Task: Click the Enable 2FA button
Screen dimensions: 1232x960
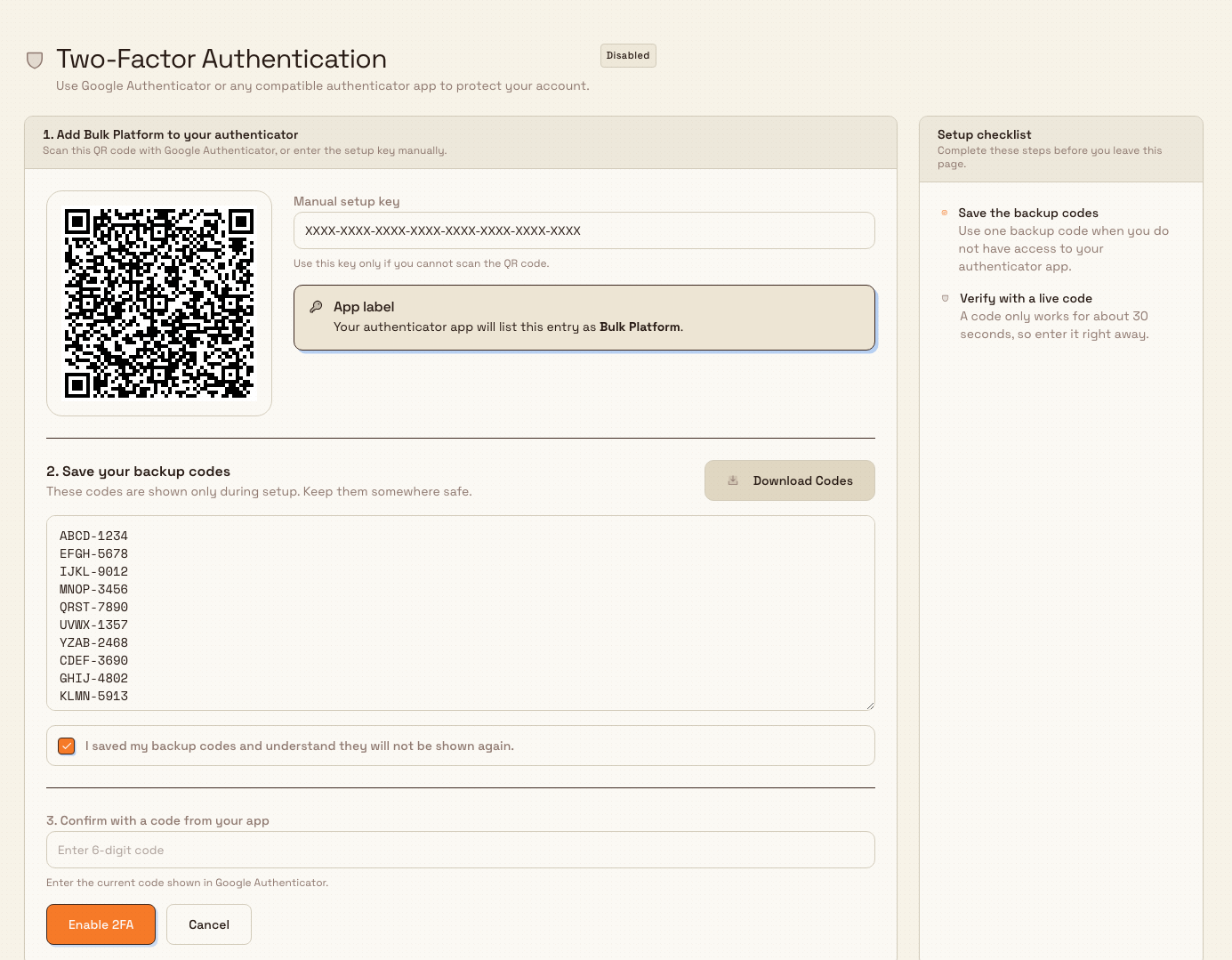Action: coord(101,924)
